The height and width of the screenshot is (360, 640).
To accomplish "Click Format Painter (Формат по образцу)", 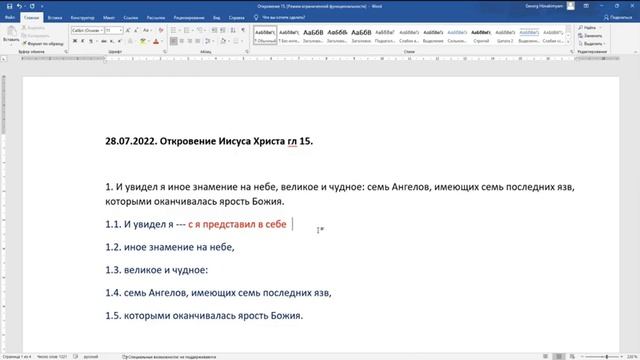I will coord(43,43).
